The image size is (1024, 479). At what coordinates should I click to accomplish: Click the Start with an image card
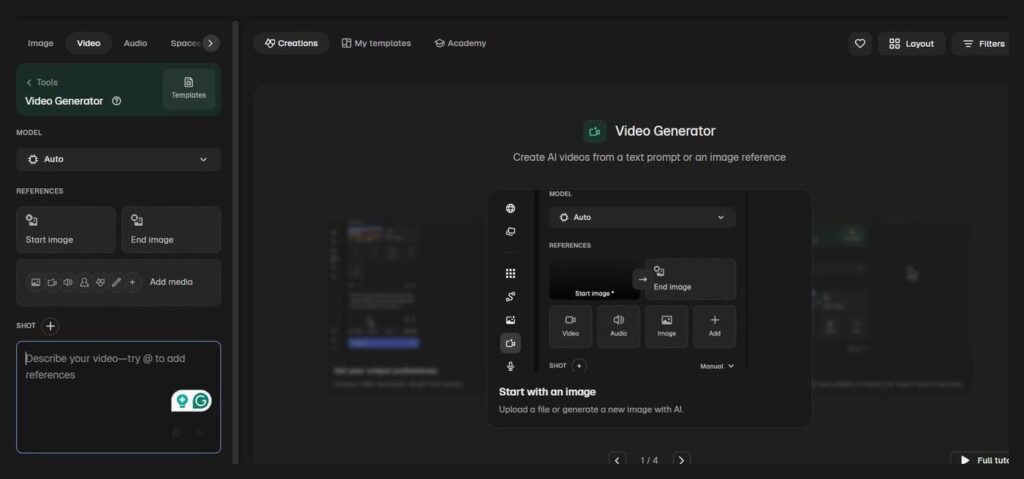650,308
